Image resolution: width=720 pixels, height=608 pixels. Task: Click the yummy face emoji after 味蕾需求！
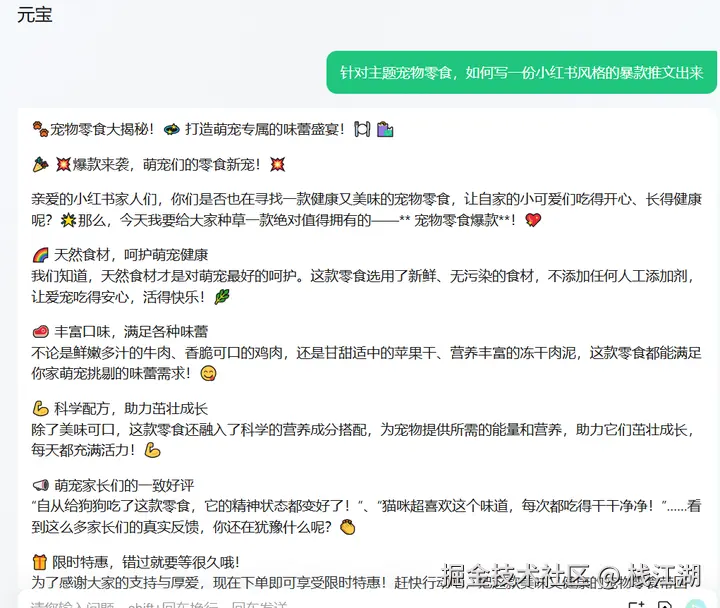[x=208, y=373]
